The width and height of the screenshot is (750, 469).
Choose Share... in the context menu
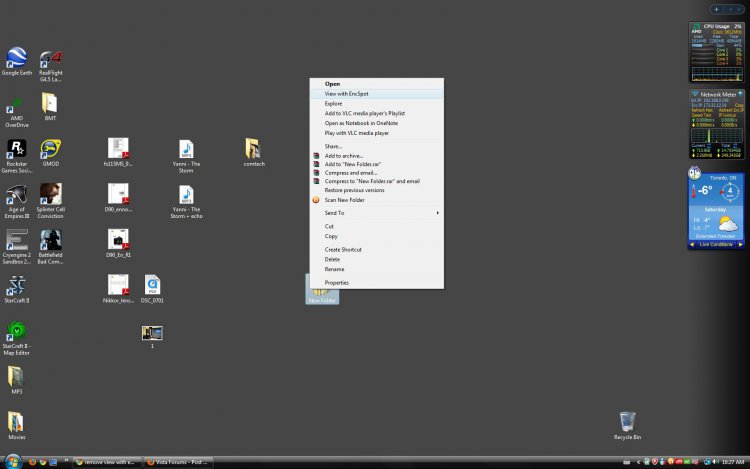377,146
